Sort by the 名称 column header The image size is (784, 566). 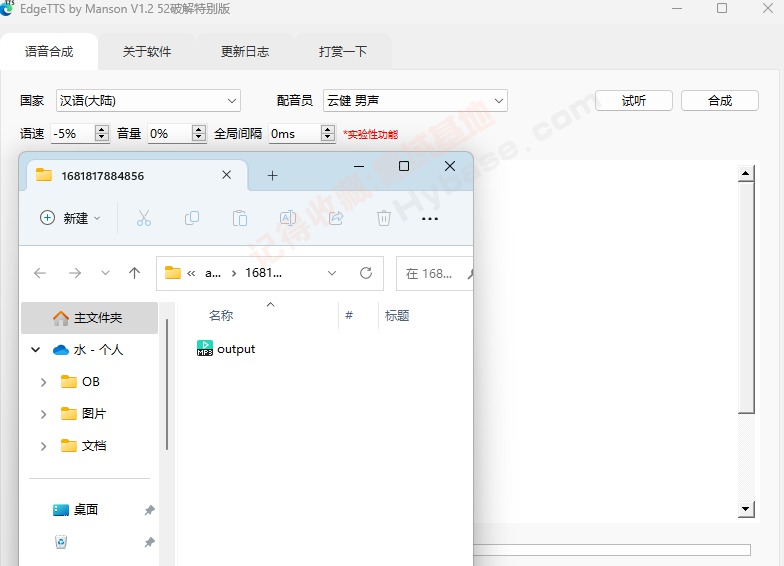(x=221, y=316)
